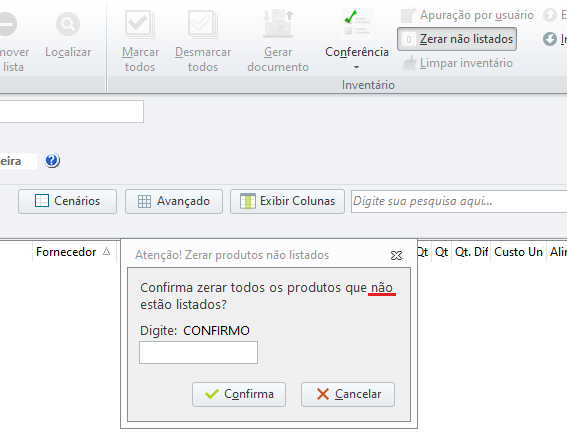Click the Desmarcar todos icon
567x441 pixels.
pos(203,24)
